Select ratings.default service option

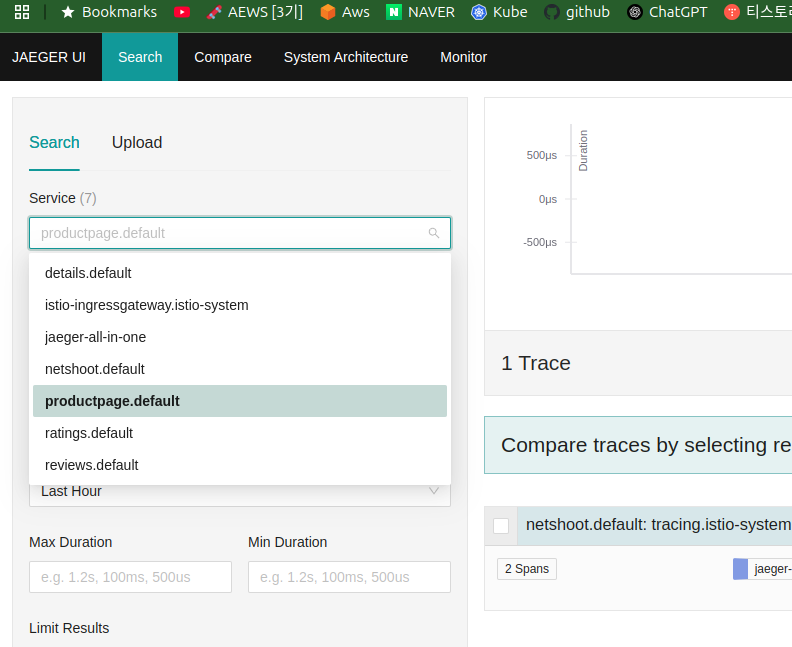(240, 433)
